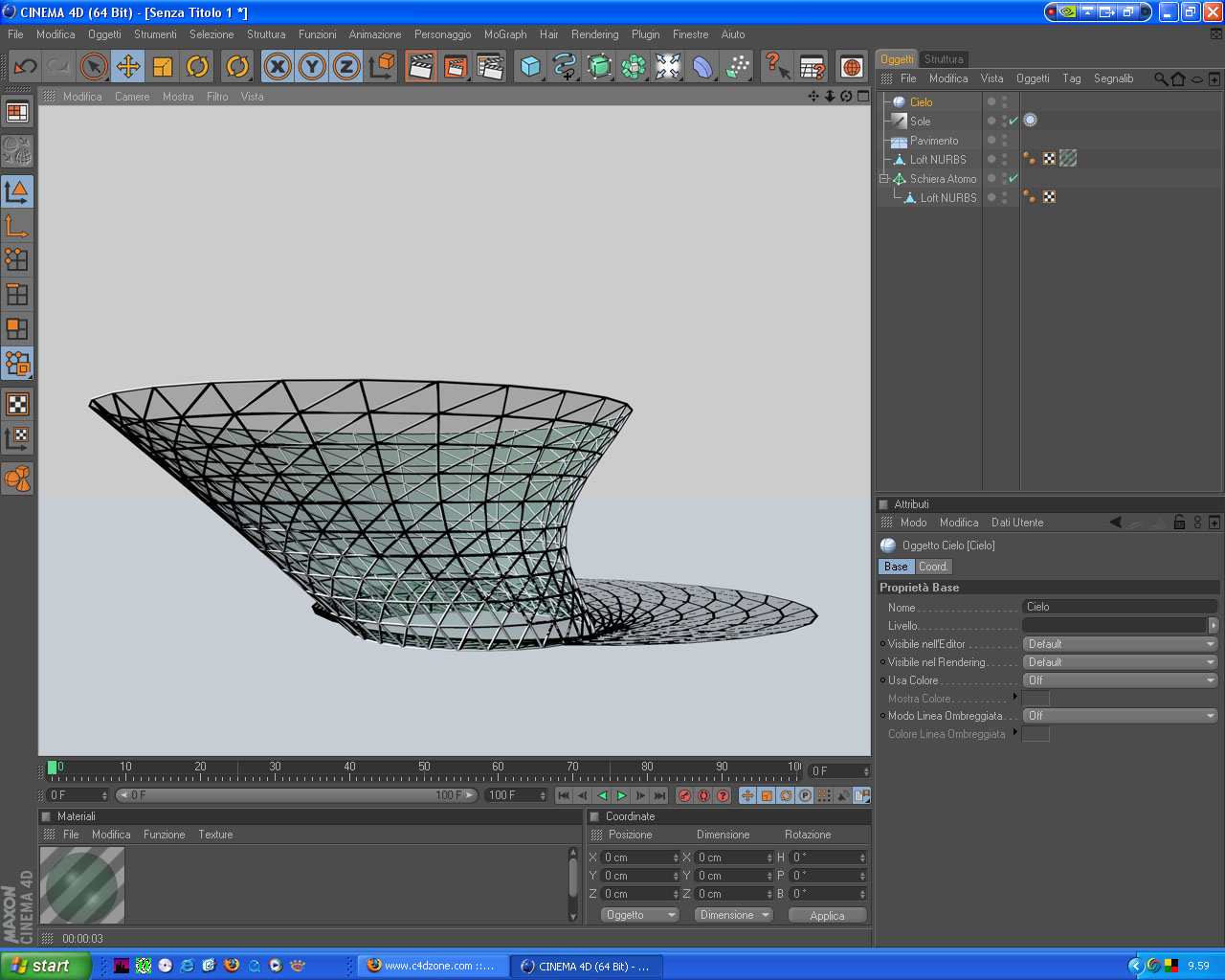
Task: Click the record keyframe button
Action: [x=684, y=795]
